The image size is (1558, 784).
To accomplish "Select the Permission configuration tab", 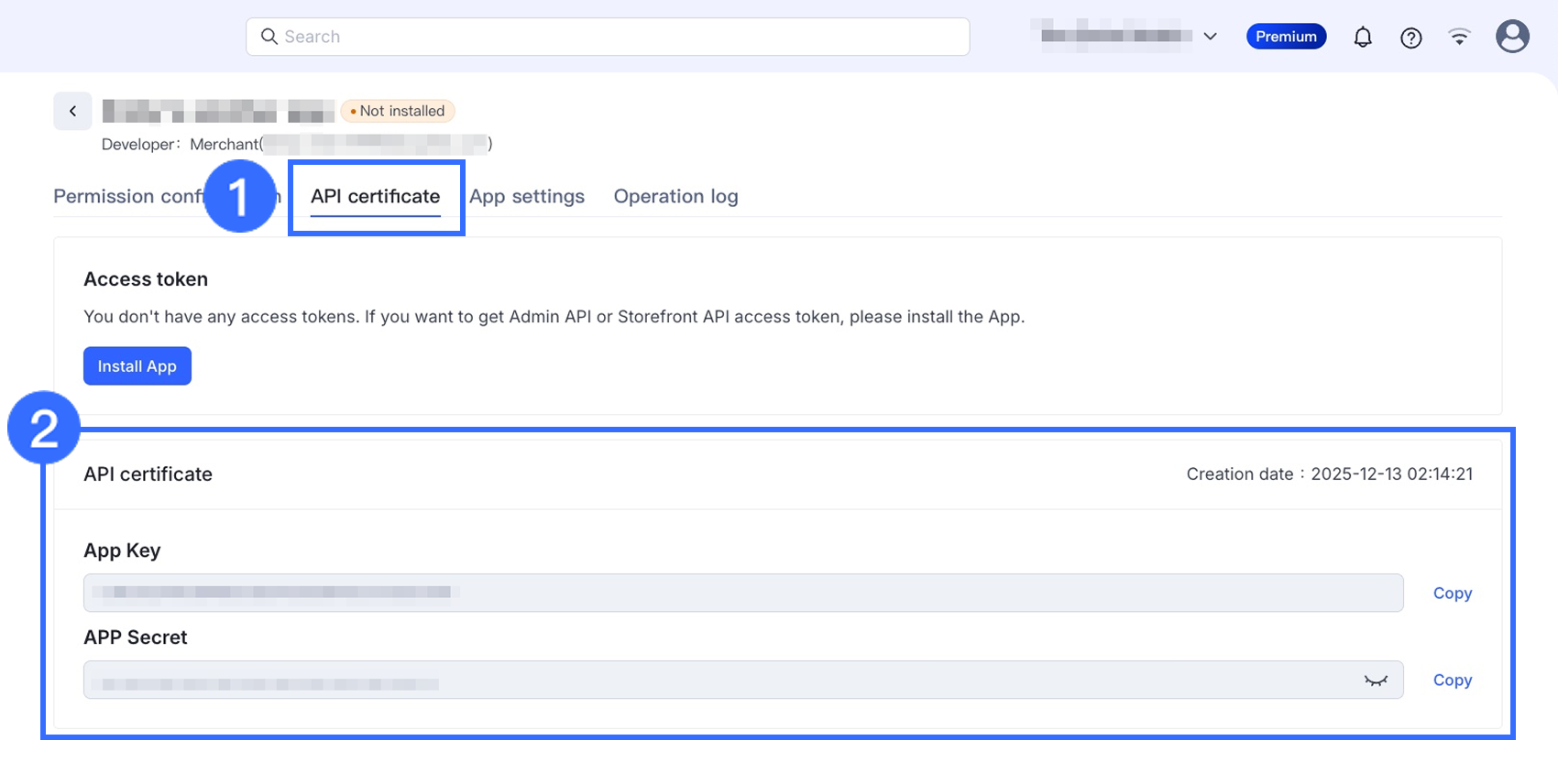I will tap(126, 196).
